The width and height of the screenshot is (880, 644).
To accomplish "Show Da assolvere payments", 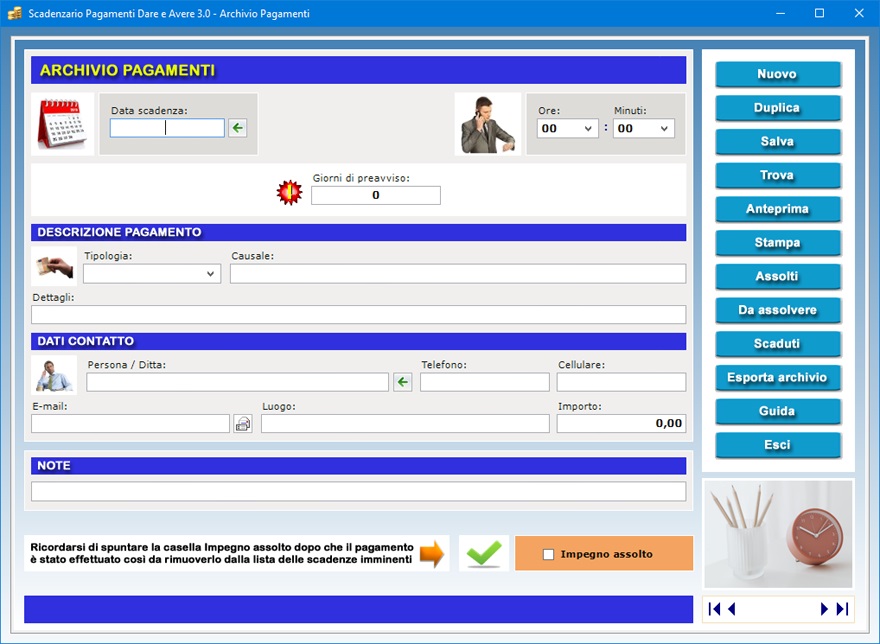I will pos(777,310).
